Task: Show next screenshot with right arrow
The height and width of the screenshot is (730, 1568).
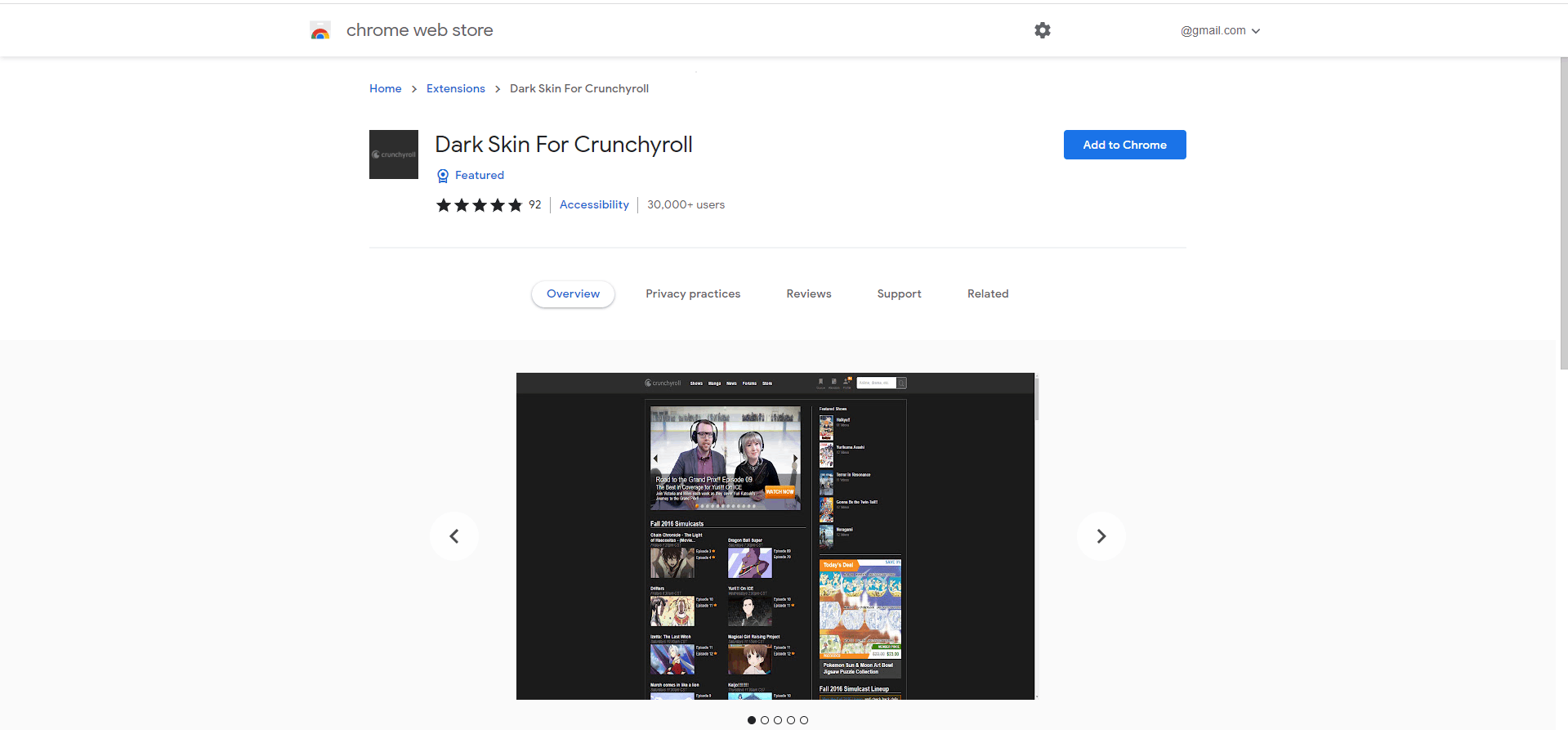Action: click(1101, 536)
